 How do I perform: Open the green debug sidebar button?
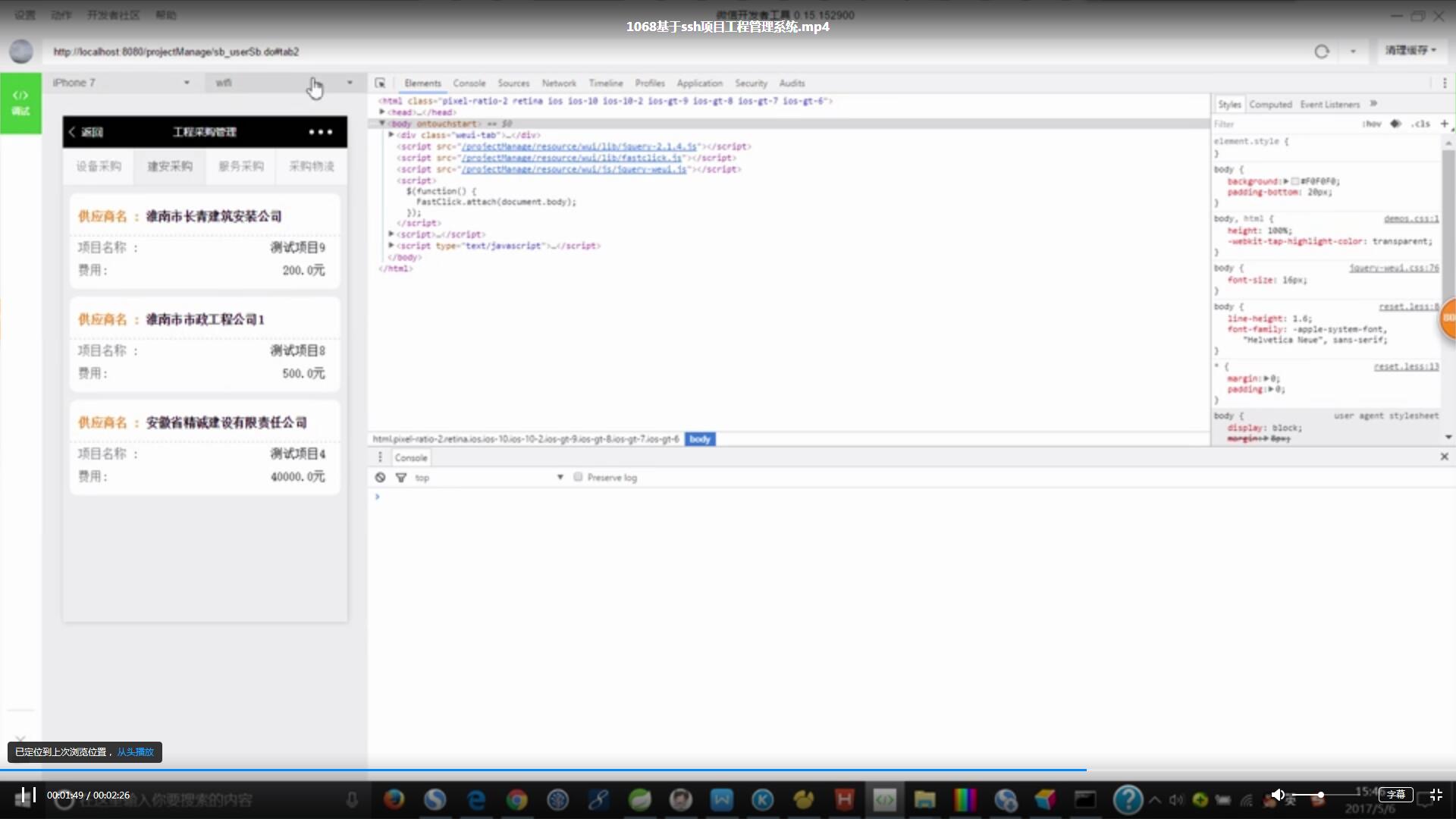(20, 103)
